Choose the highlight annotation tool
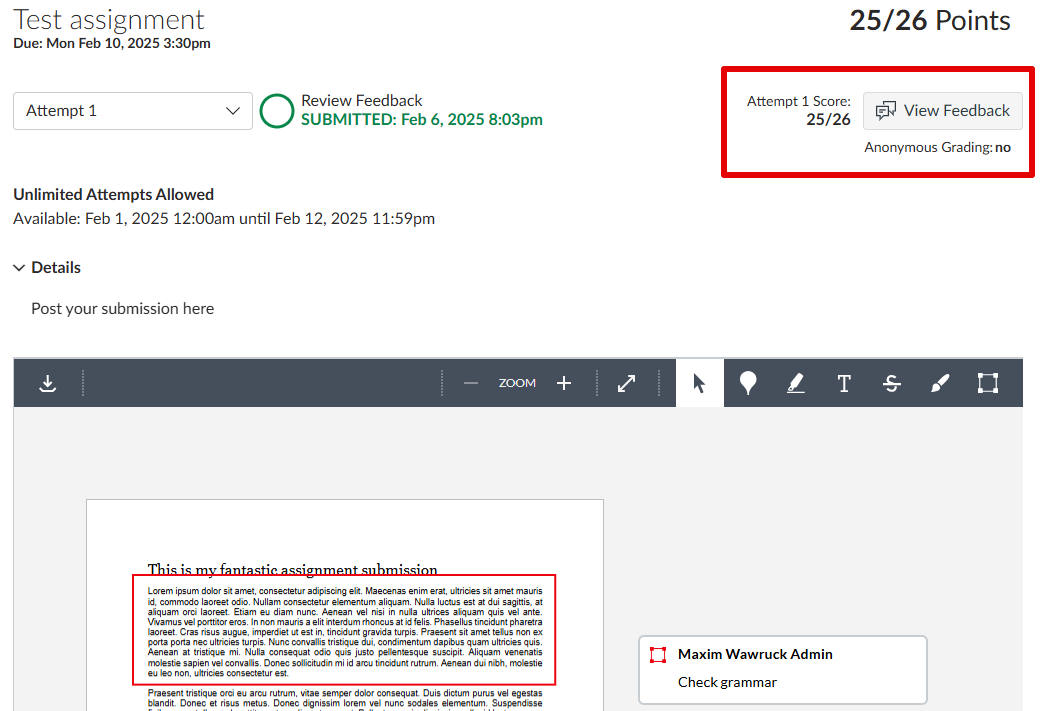The width and height of the screenshot is (1040, 711). 795,383
